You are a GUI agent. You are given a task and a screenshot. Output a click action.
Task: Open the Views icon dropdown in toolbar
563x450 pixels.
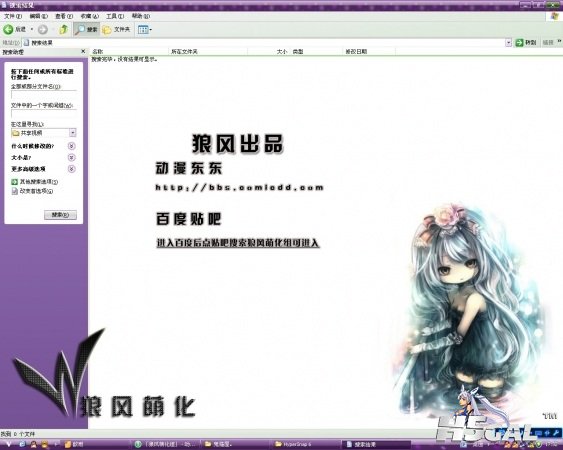pyautogui.click(x=145, y=29)
